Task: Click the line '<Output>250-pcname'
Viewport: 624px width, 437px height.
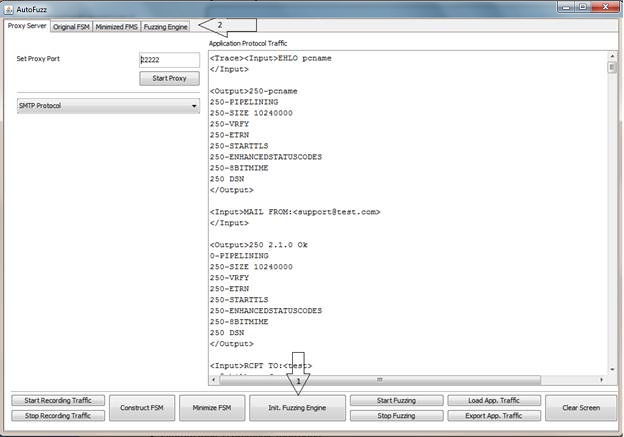Action: (x=254, y=91)
